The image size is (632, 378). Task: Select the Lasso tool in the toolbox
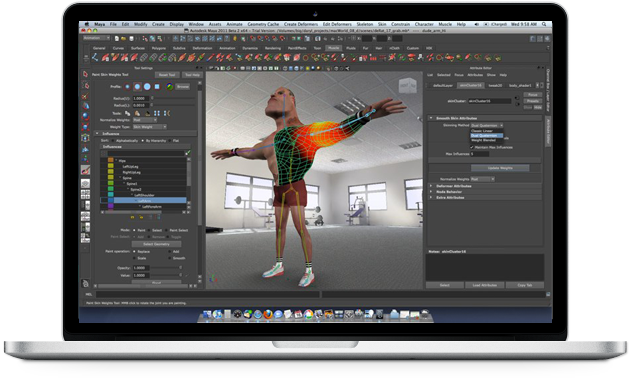point(85,85)
